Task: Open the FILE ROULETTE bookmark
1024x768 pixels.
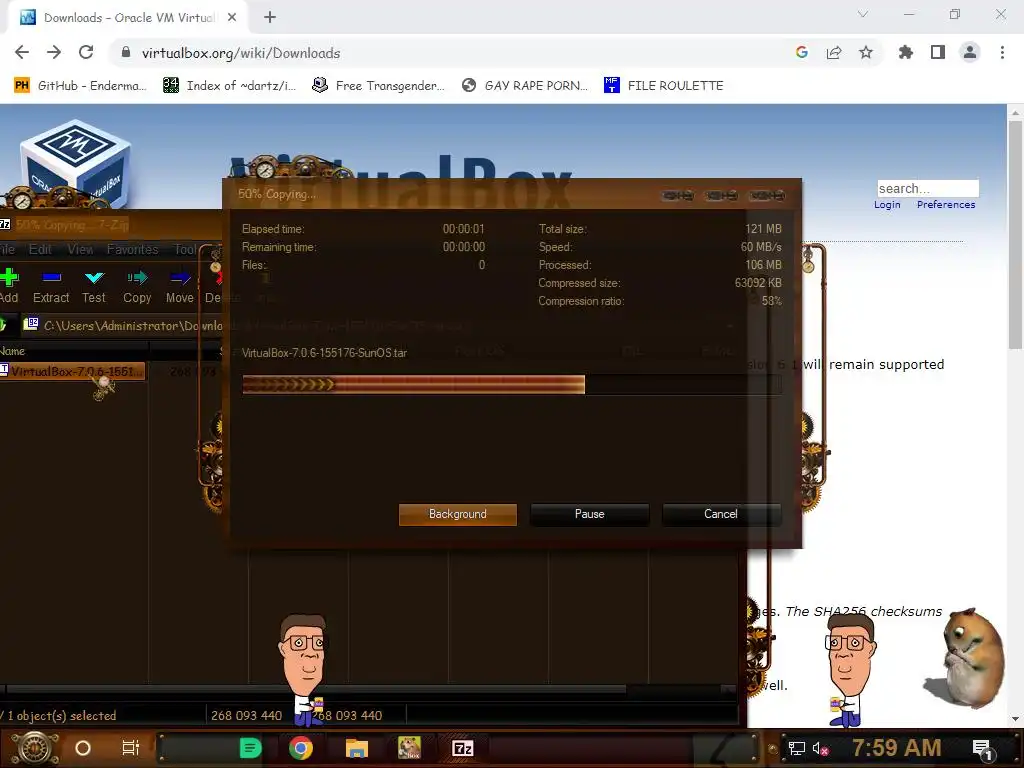Action: (x=664, y=86)
